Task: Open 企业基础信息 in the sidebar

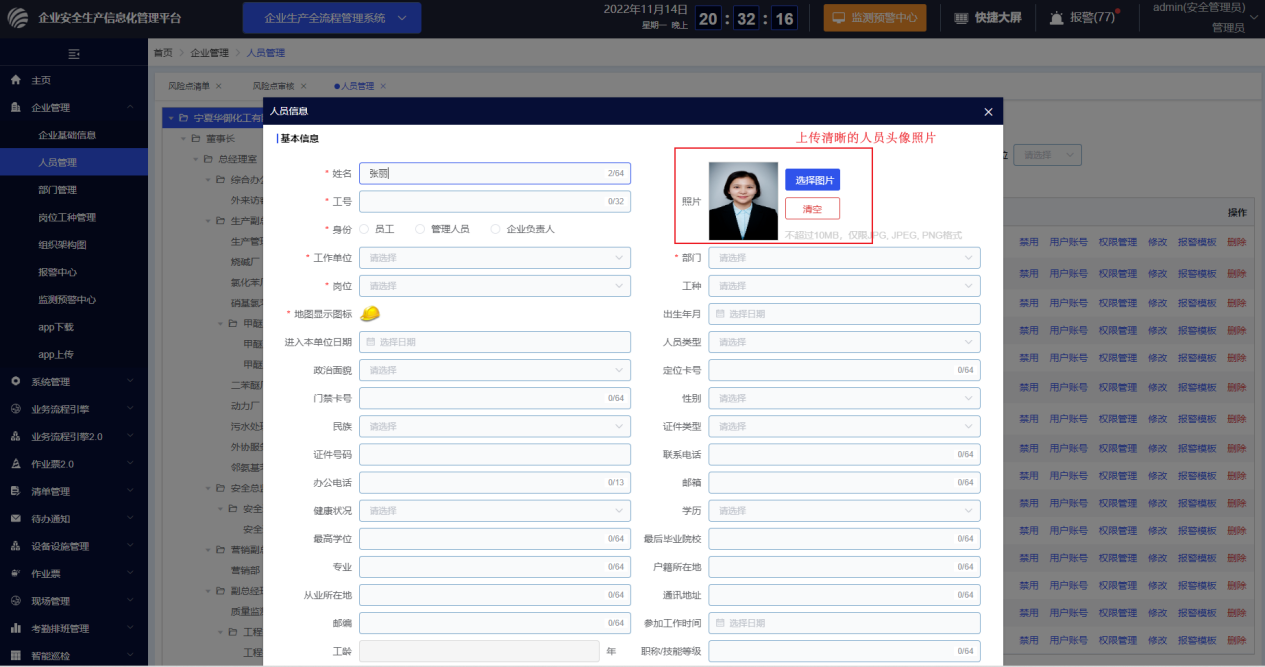Action: pyautogui.click(x=67, y=135)
